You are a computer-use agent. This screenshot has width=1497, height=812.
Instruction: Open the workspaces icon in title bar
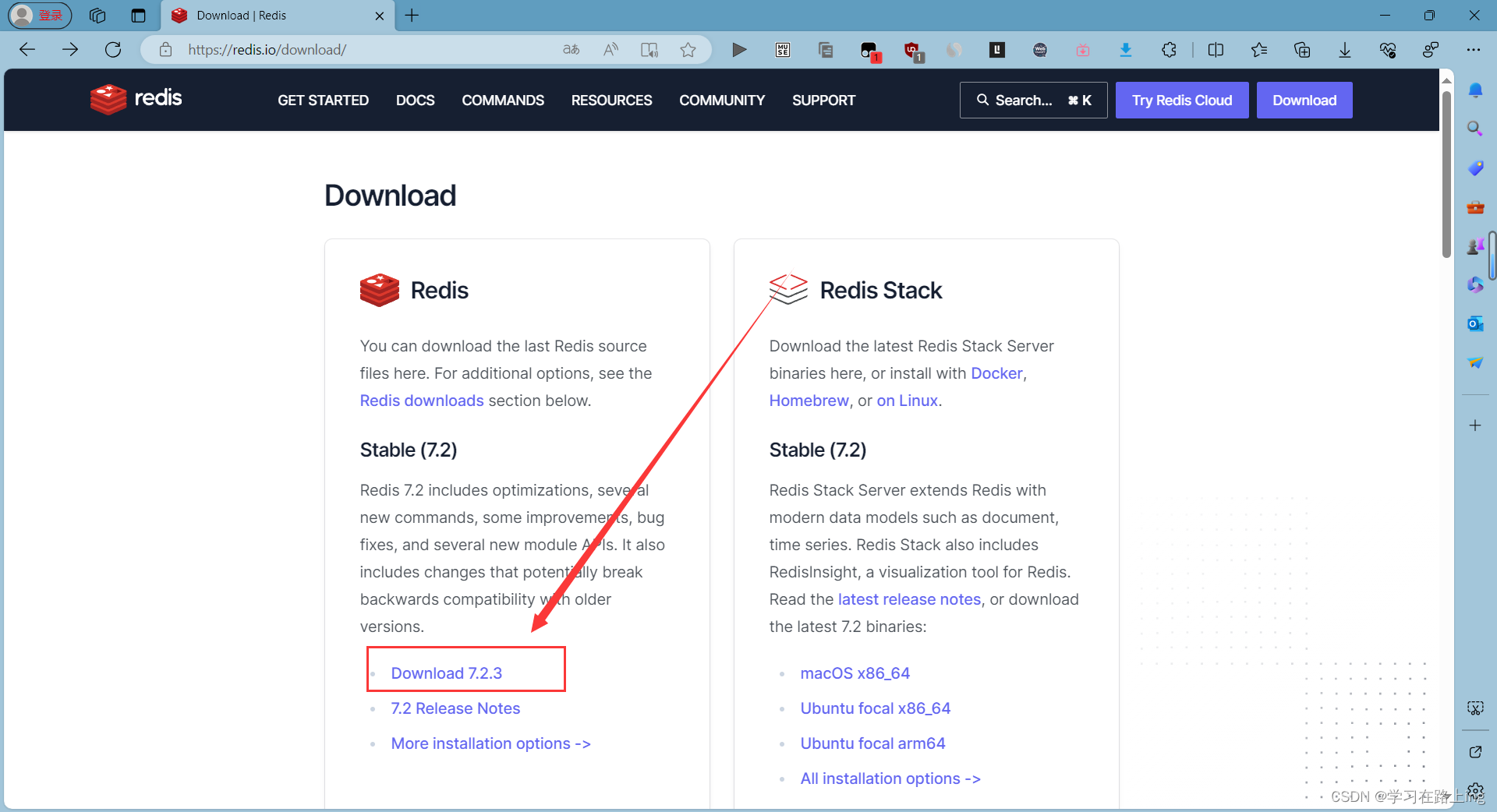coord(97,16)
